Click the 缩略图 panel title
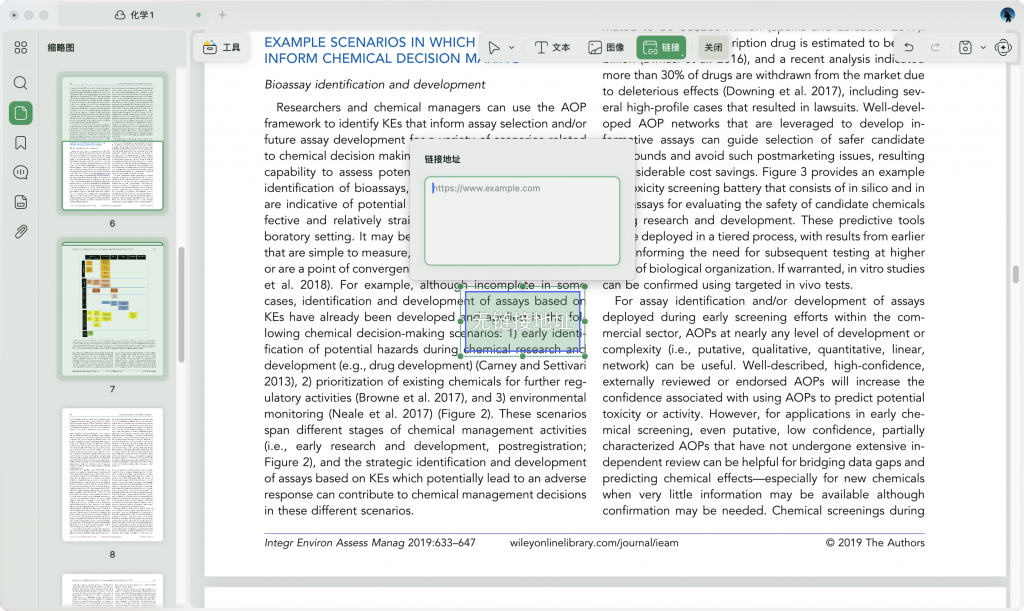The image size is (1024, 611). point(61,48)
